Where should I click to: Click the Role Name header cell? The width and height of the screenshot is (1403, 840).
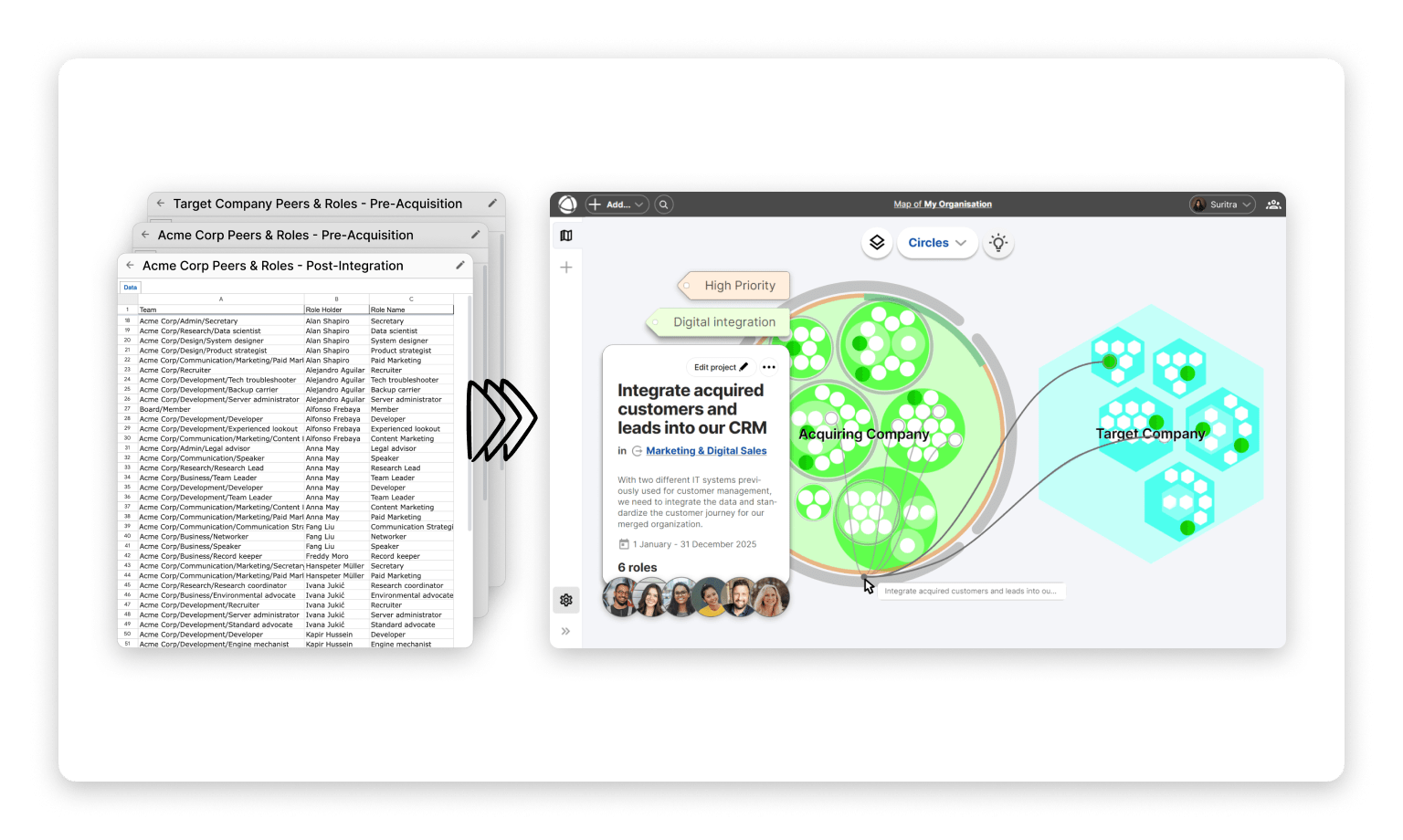pyautogui.click(x=411, y=310)
